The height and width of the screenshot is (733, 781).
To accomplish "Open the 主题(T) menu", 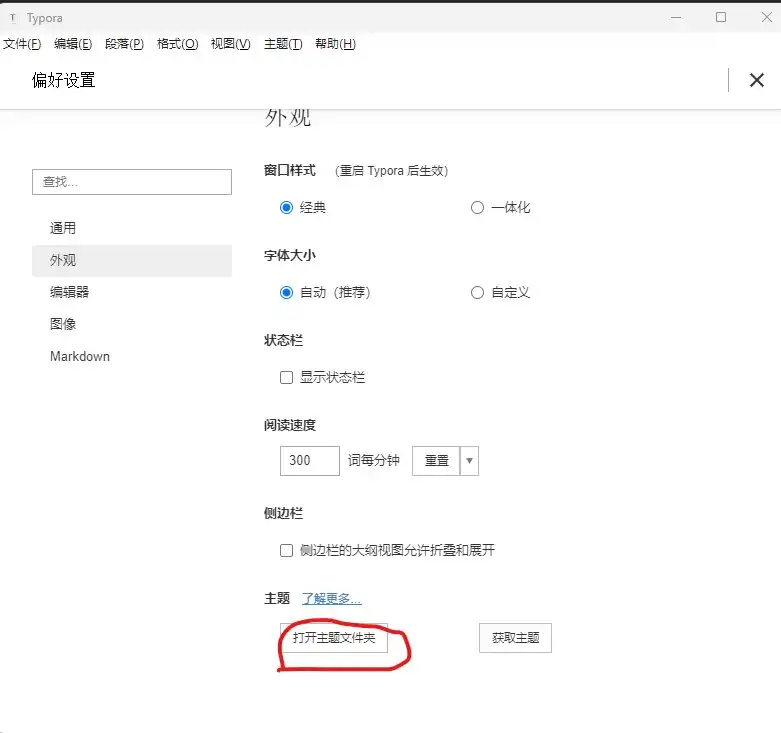I will 283,44.
